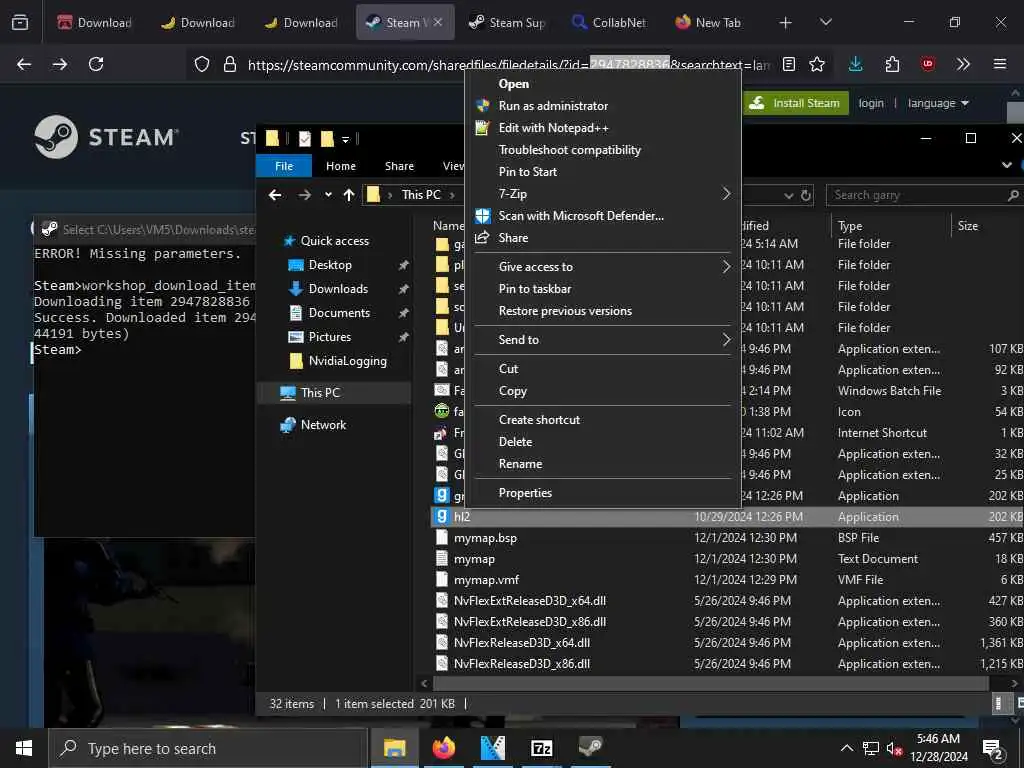Click the muted volume tray icon

[894, 748]
